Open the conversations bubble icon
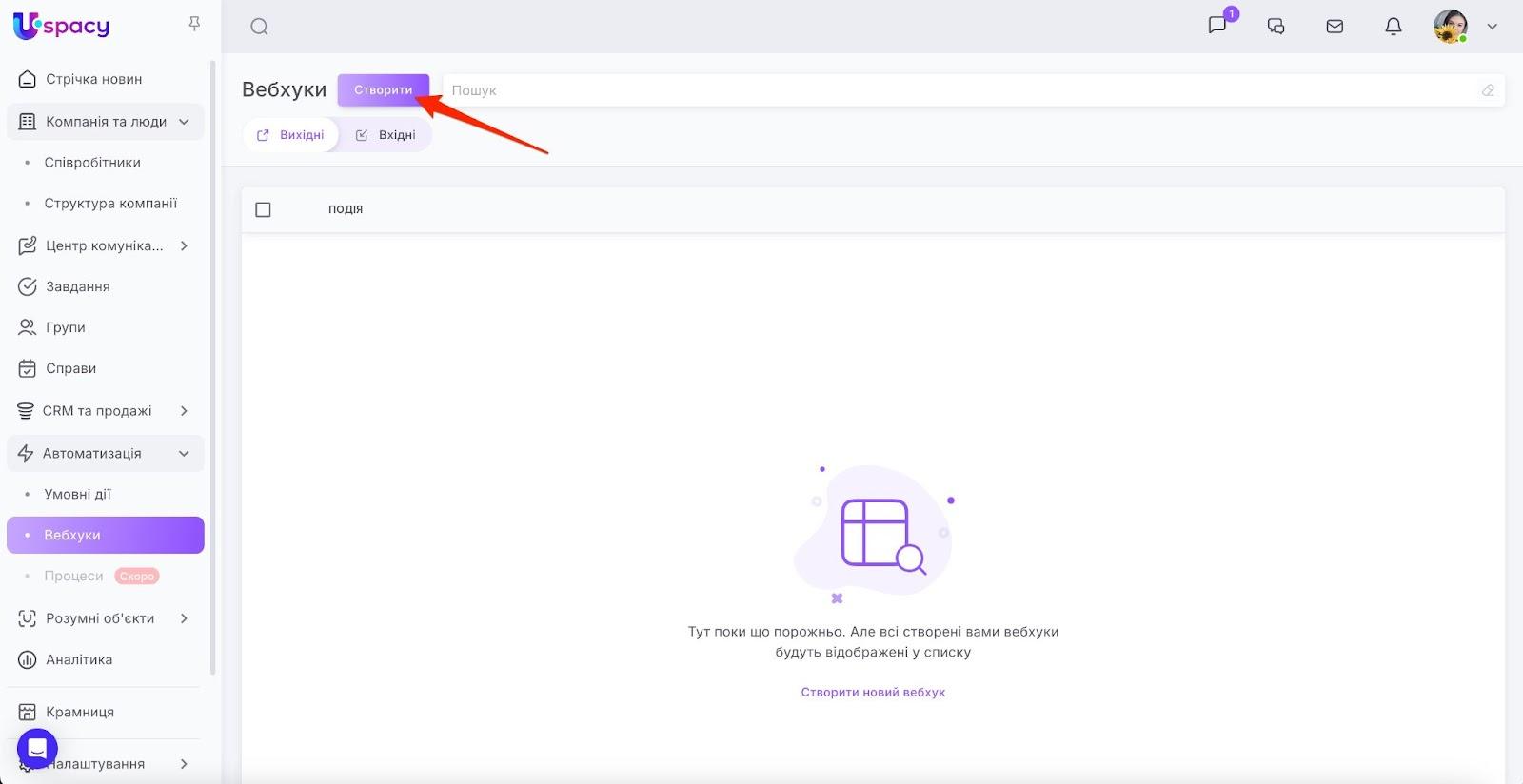The width and height of the screenshot is (1523, 784). tap(1276, 27)
